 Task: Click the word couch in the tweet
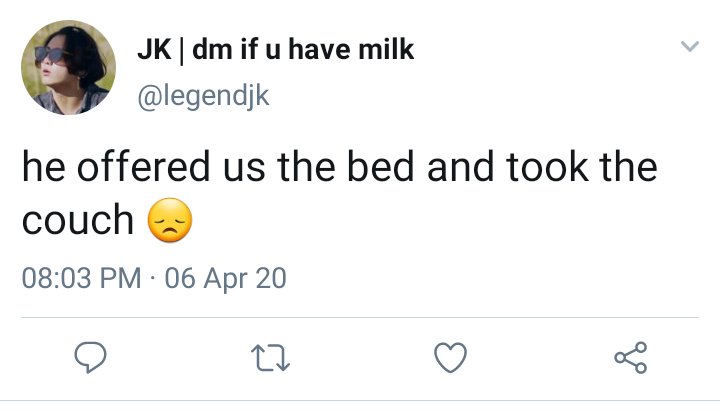78,220
